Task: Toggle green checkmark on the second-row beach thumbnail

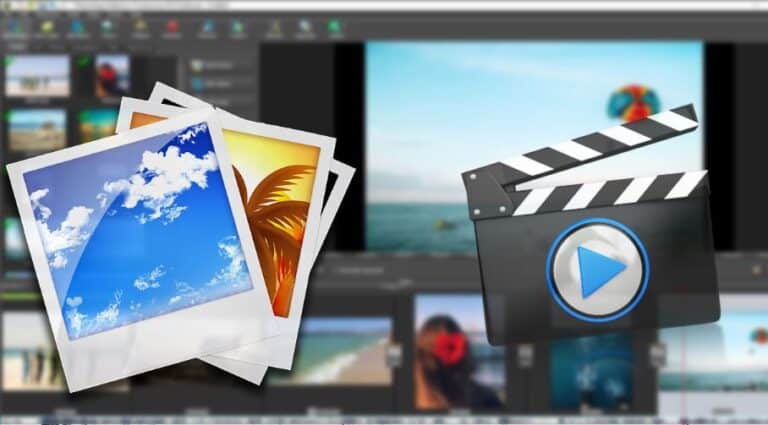Action: coord(7,116)
